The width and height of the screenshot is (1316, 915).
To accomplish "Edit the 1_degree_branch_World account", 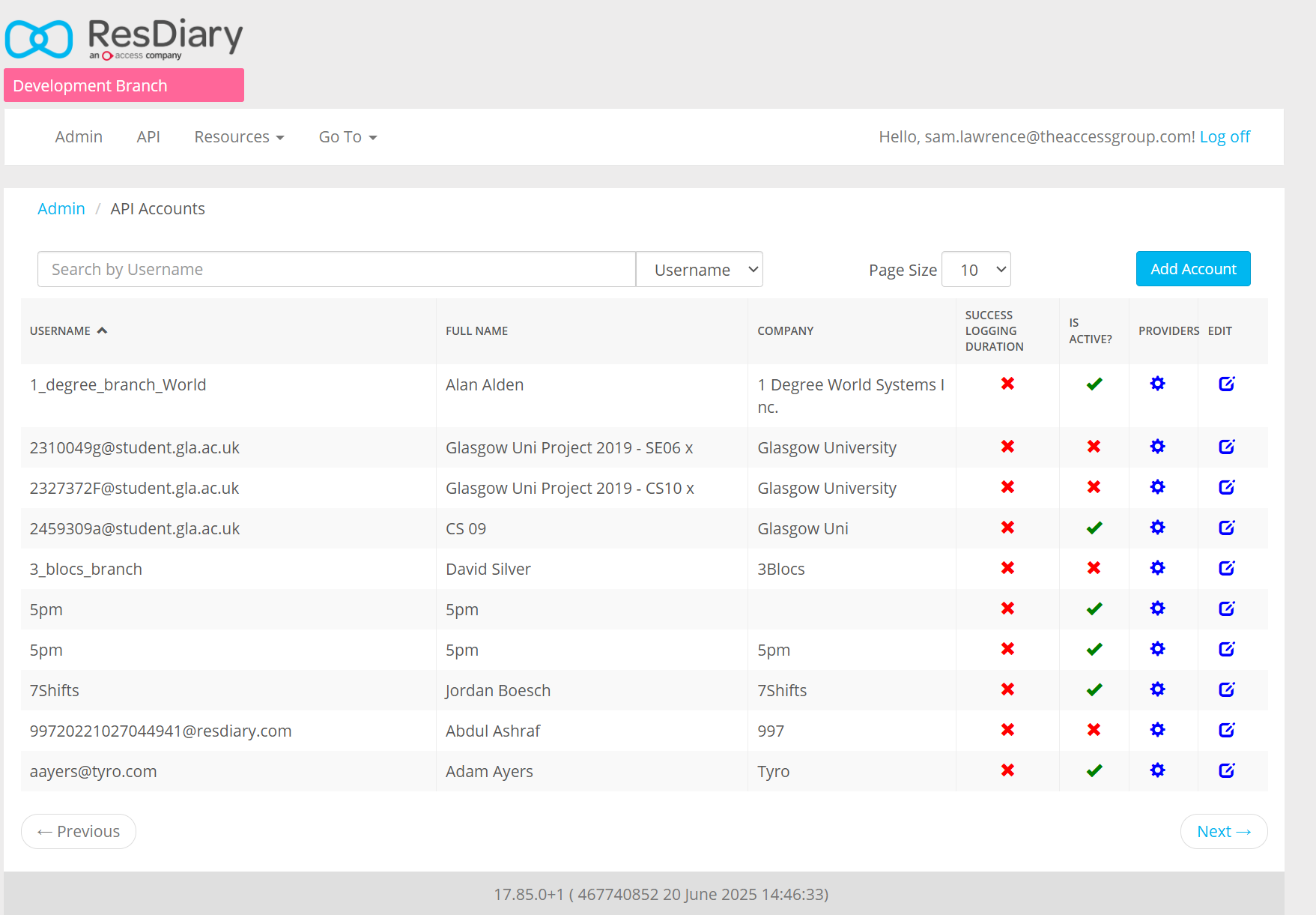I will pyautogui.click(x=1227, y=384).
